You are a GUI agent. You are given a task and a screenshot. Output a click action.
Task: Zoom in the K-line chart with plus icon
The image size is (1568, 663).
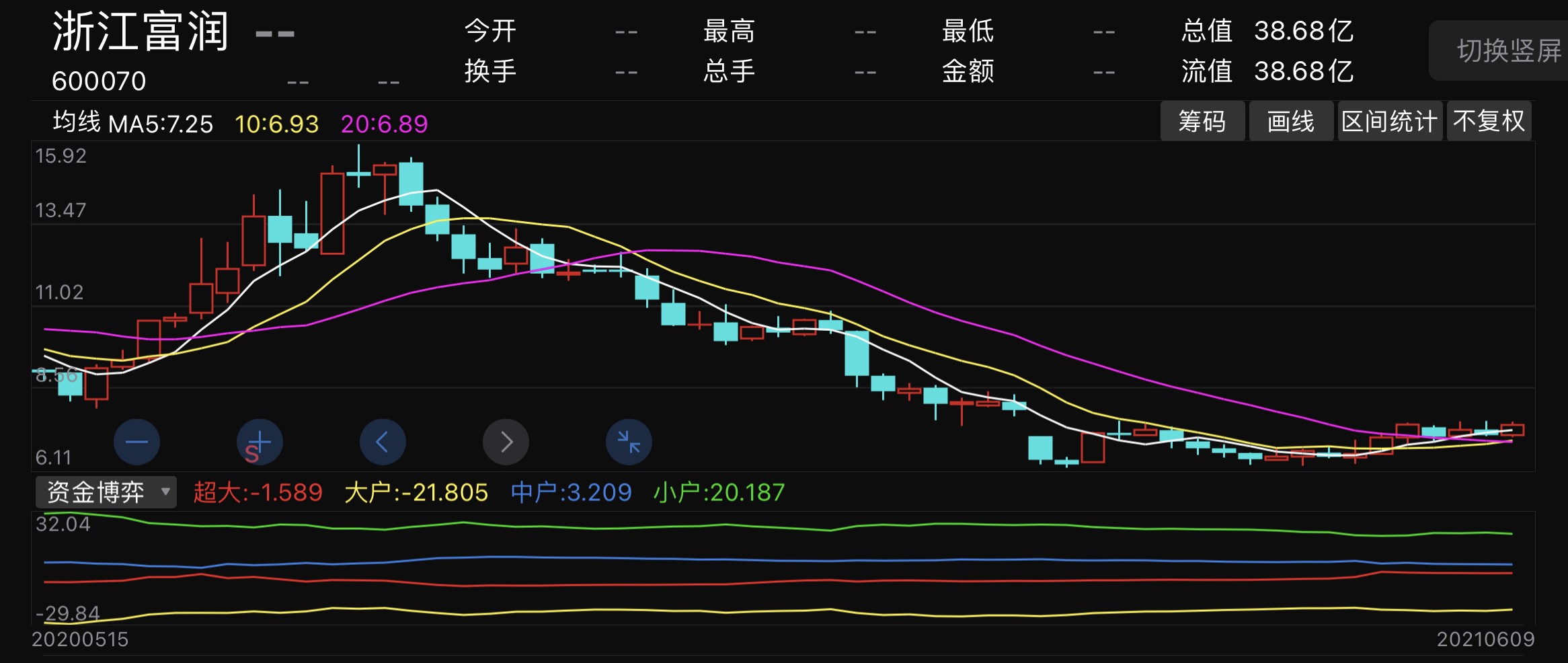pos(260,442)
